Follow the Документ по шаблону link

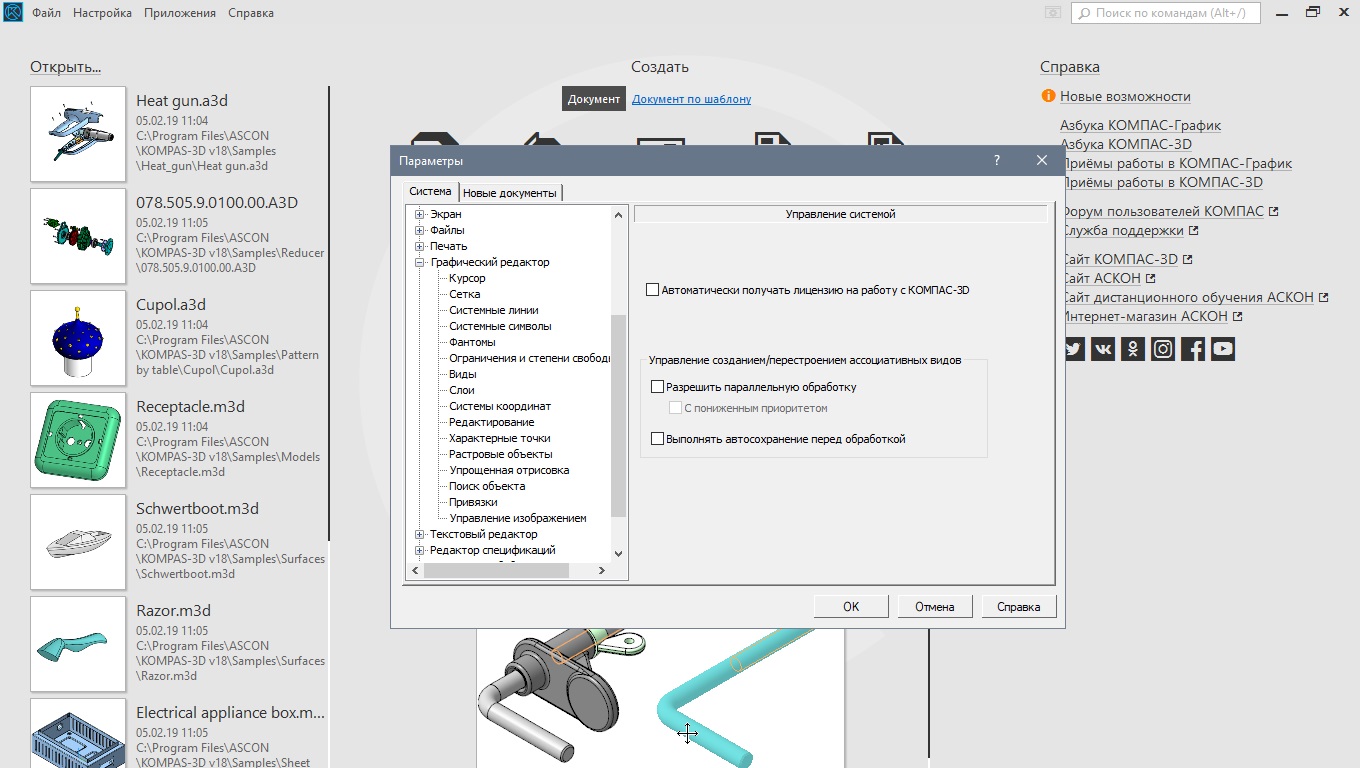[x=691, y=99]
